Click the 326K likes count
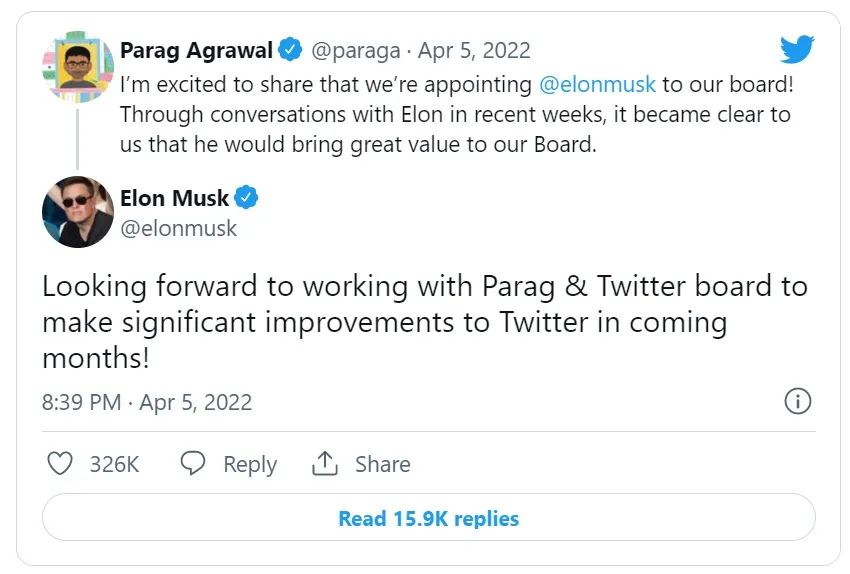This screenshot has width=850, height=574. (x=114, y=464)
